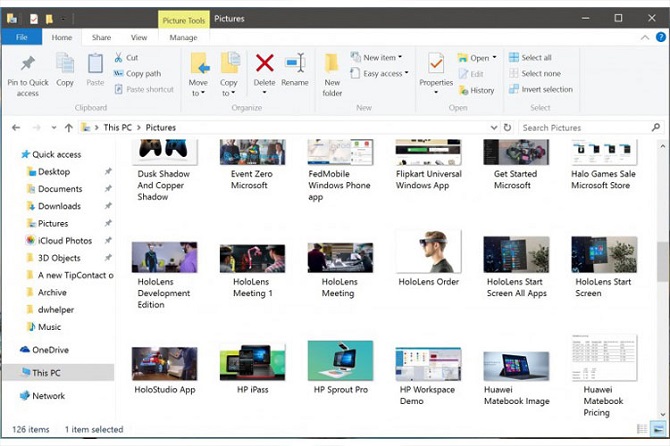
Task: Open the help question mark icon
Action: (661, 37)
